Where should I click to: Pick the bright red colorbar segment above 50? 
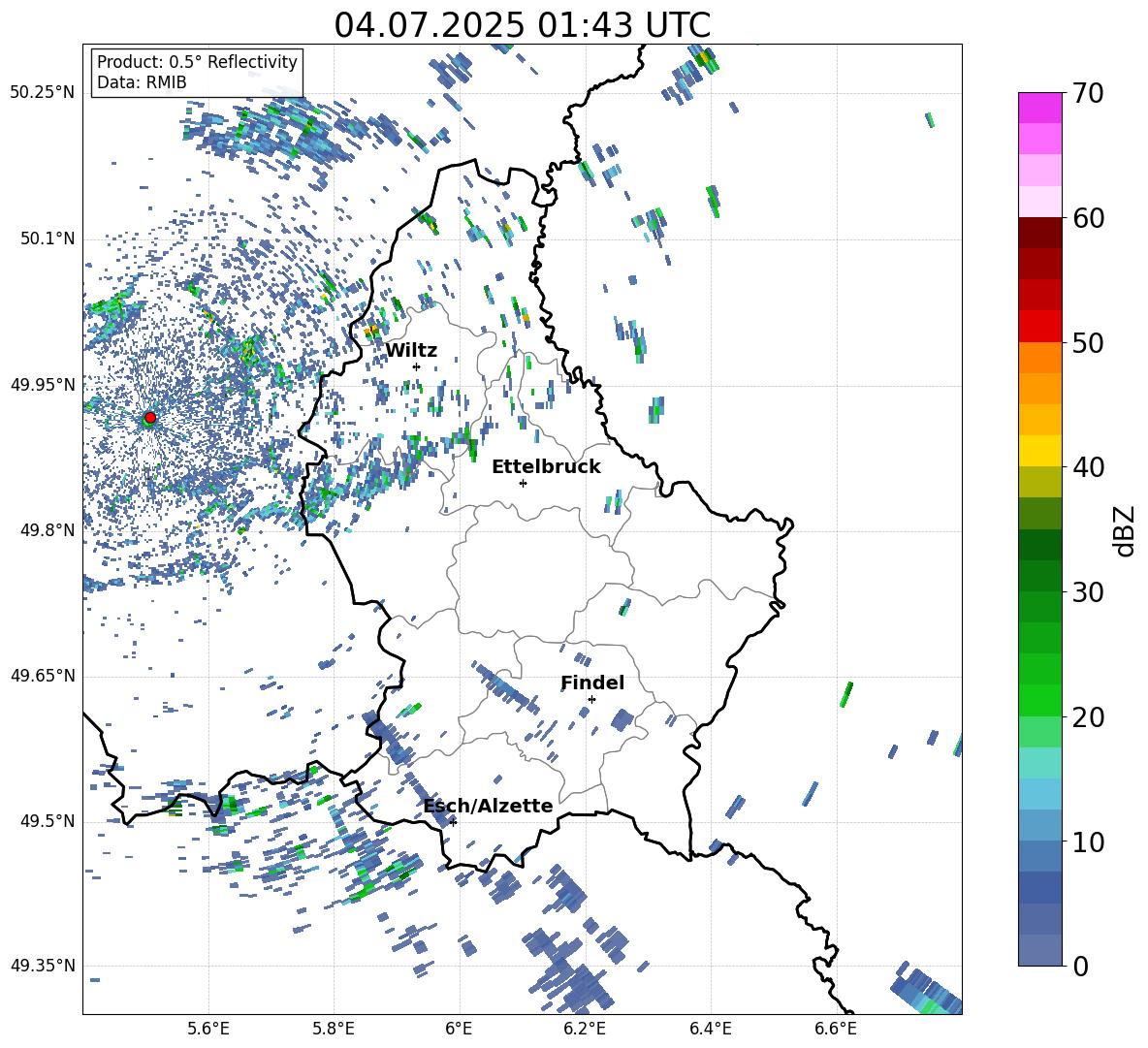coord(1039,327)
